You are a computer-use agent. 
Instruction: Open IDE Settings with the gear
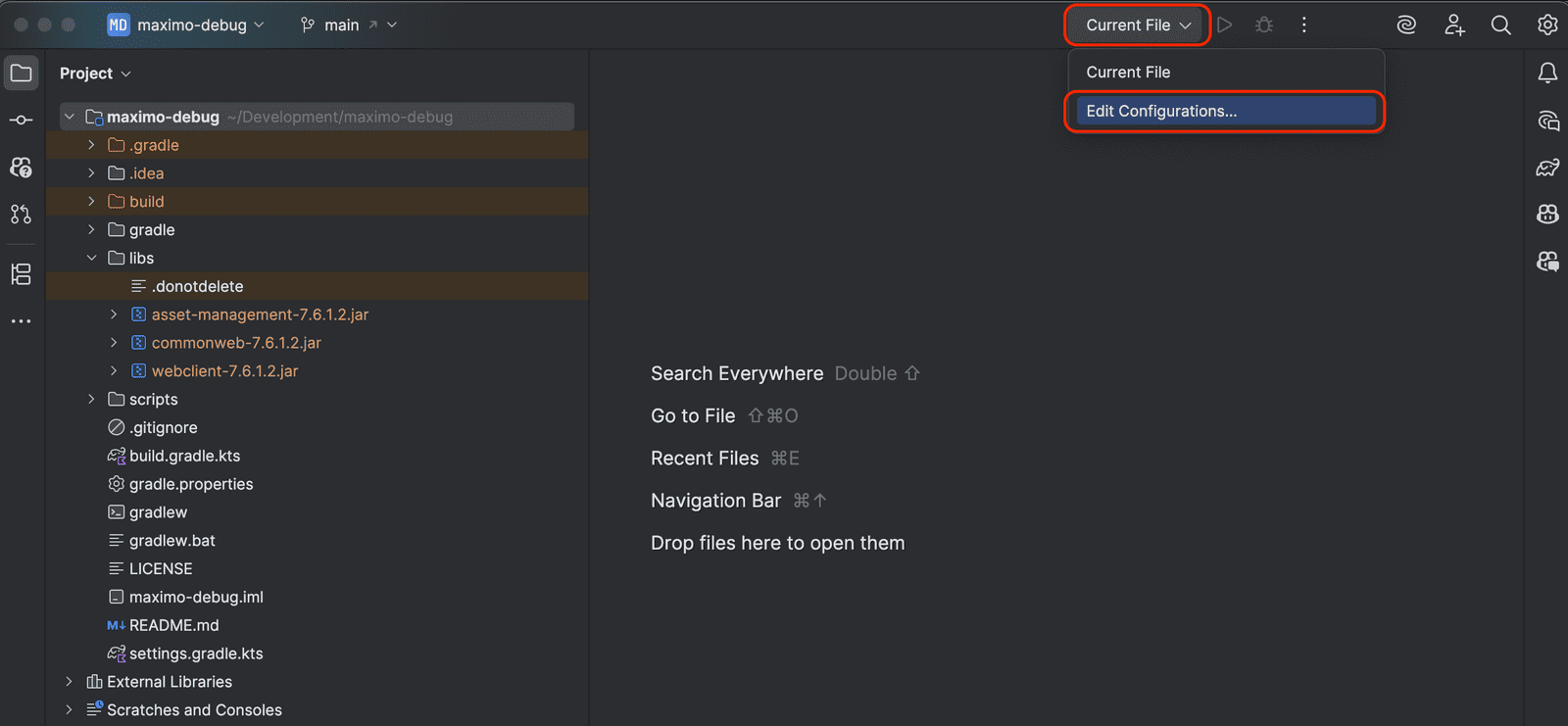tap(1546, 24)
